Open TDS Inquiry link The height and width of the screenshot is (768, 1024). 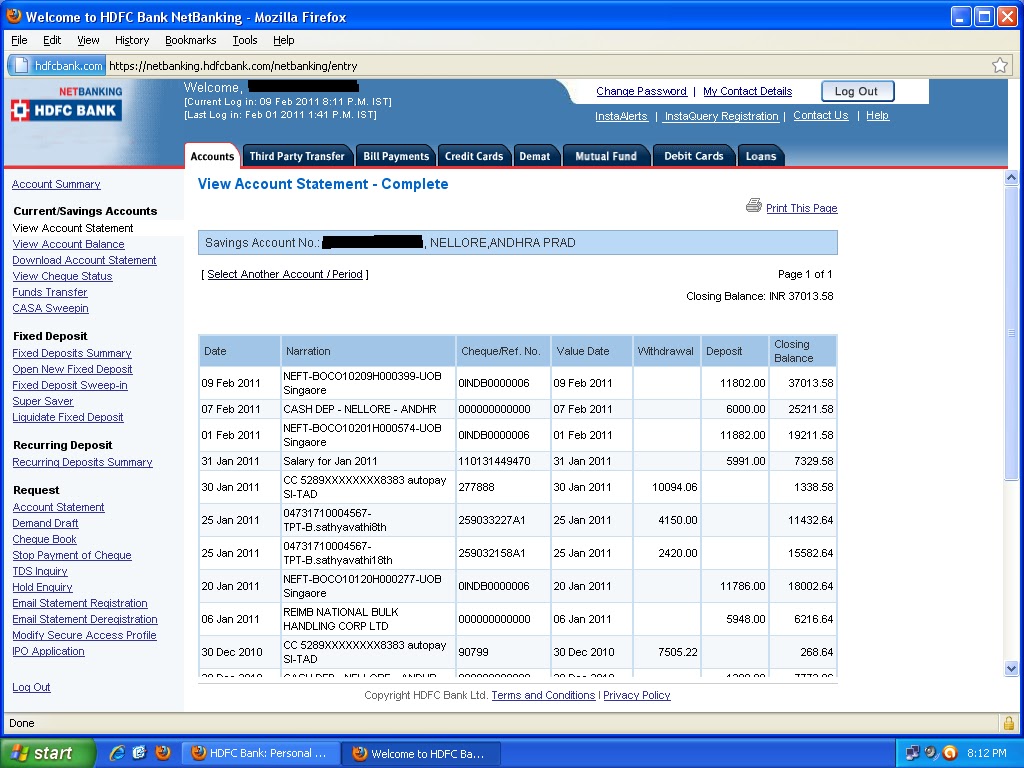[x=40, y=571]
